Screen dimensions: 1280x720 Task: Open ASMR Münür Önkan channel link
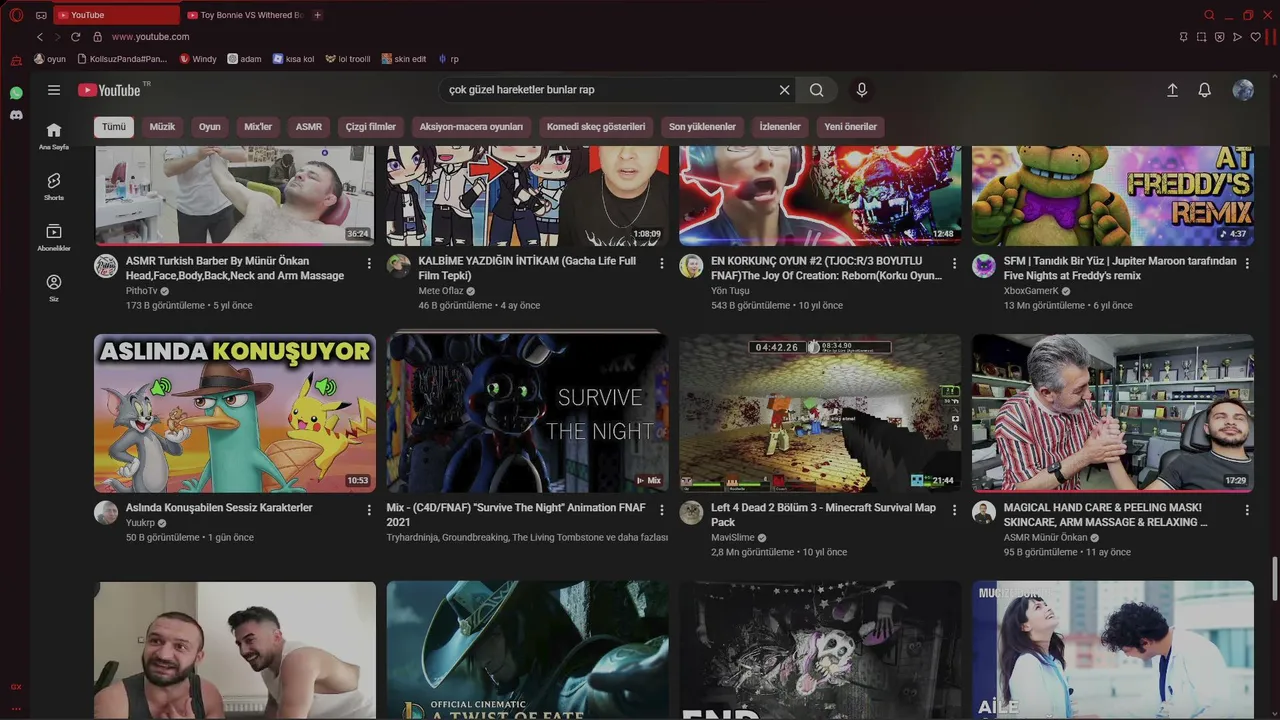[1045, 537]
